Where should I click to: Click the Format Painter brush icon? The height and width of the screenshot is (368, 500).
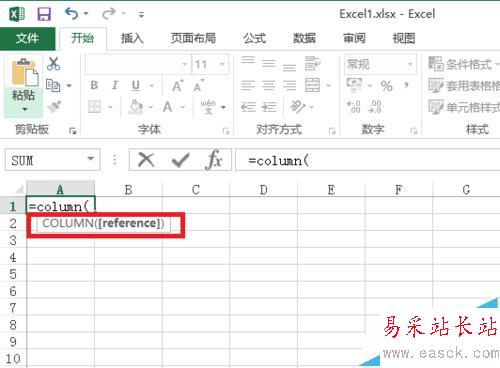point(54,107)
